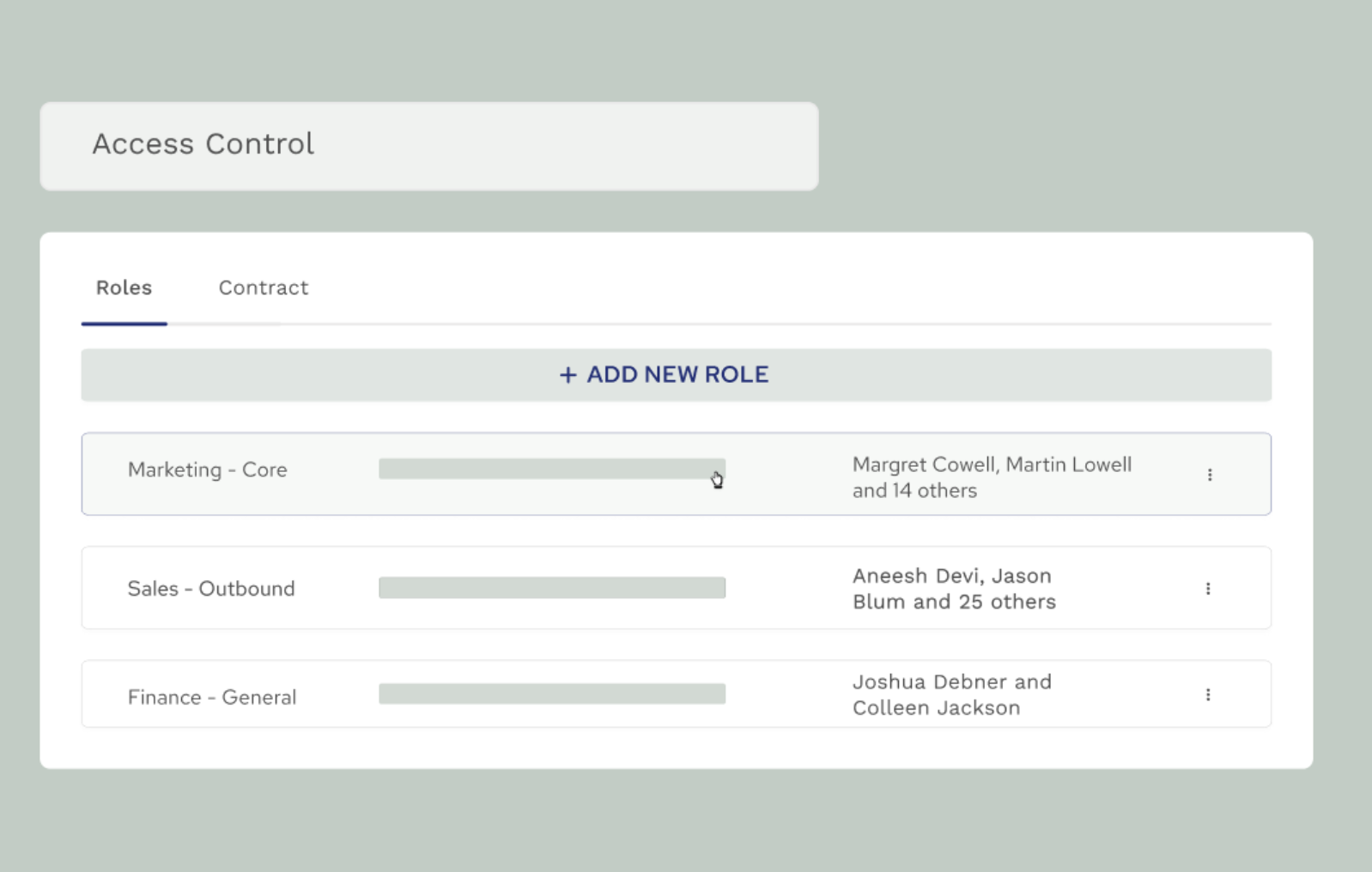
Task: Click the plus icon beside Add New Role
Action: 568,375
